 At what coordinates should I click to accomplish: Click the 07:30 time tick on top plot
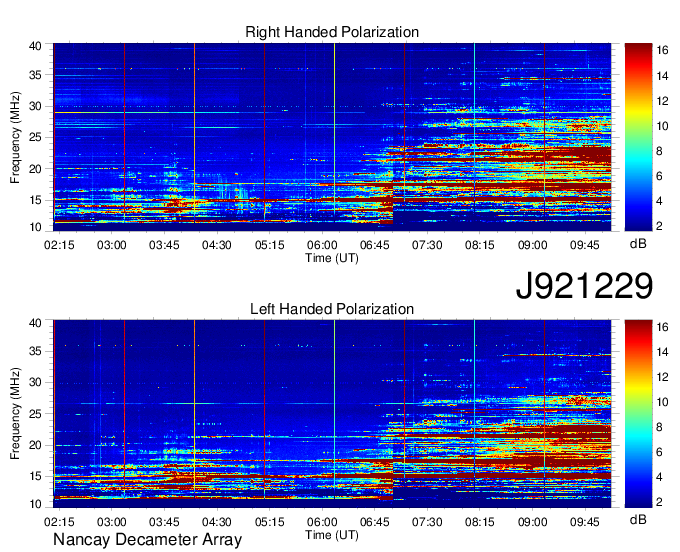coord(427,245)
